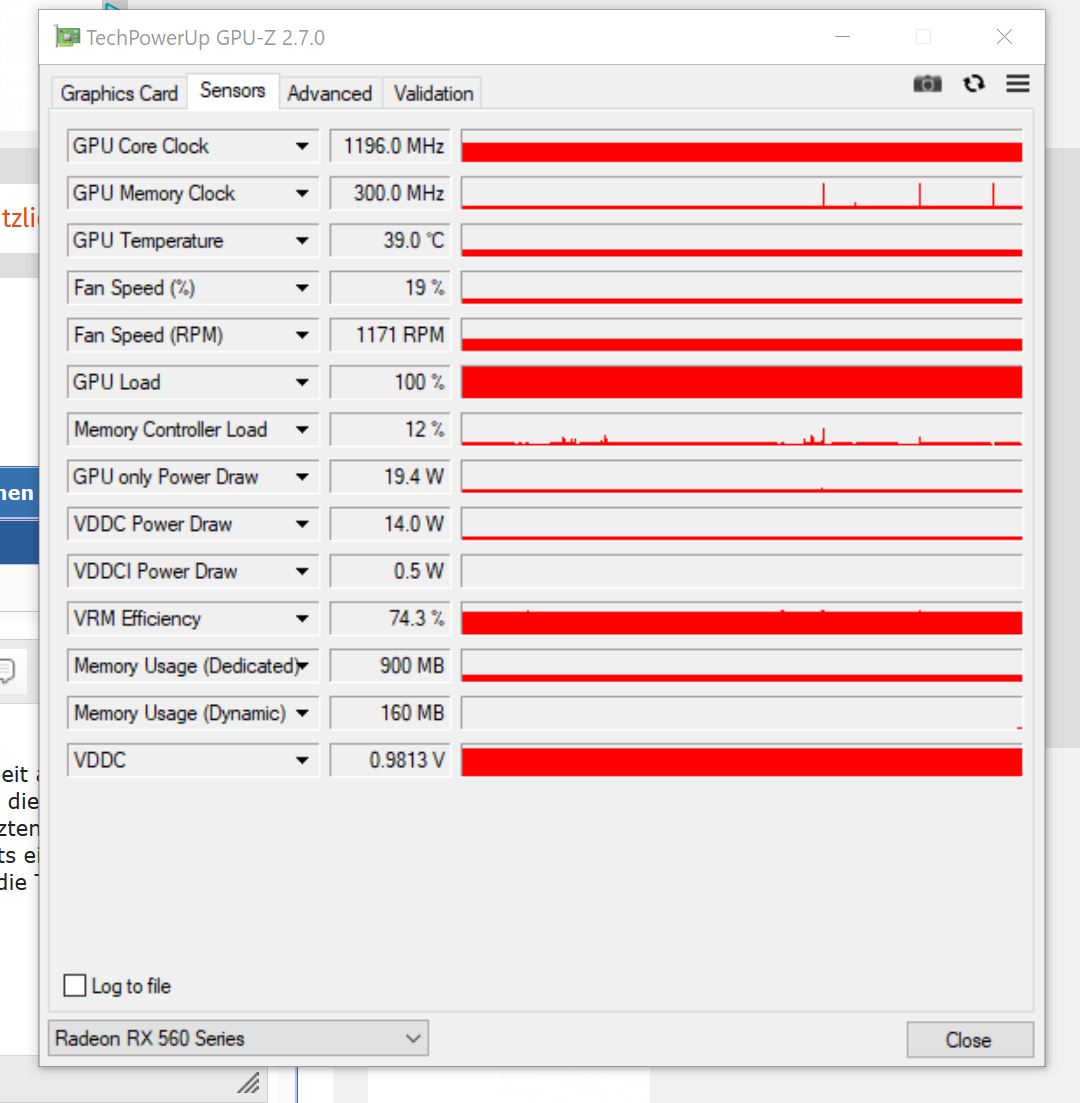The width and height of the screenshot is (1080, 1103).
Task: Click the VDDC voltage history graph
Action: 742,760
